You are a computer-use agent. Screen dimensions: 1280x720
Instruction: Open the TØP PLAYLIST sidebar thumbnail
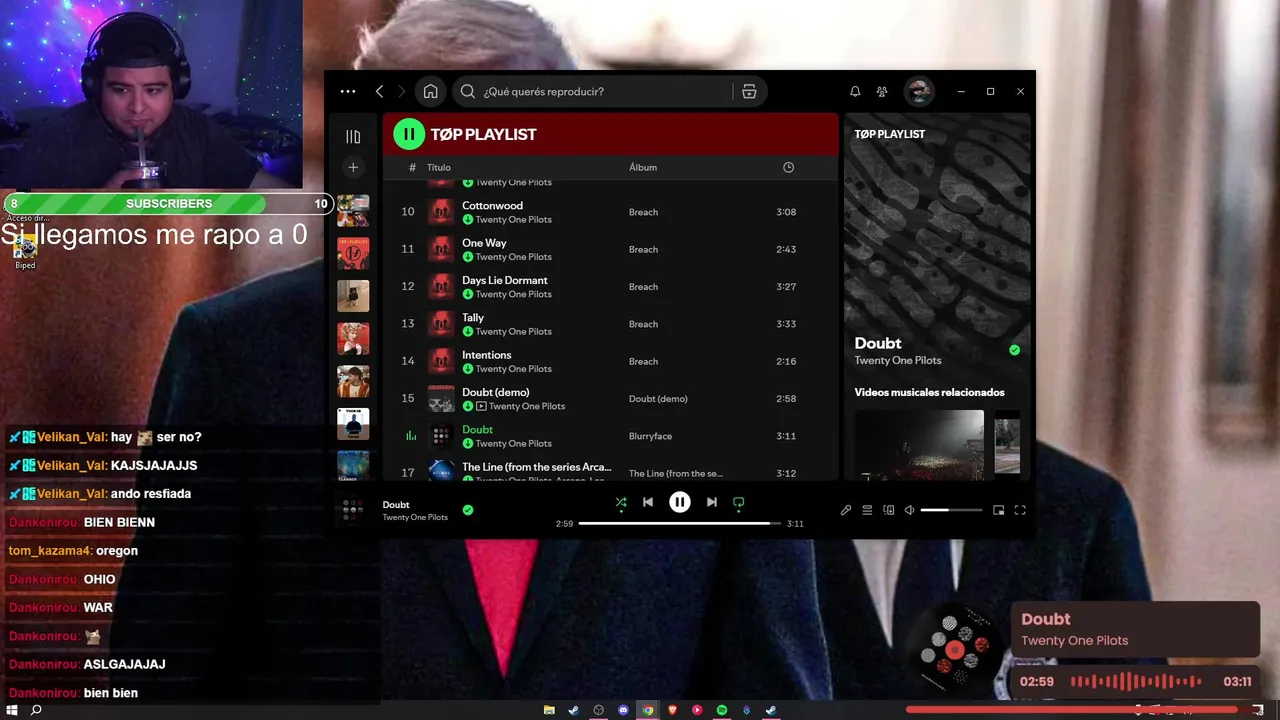[353, 253]
